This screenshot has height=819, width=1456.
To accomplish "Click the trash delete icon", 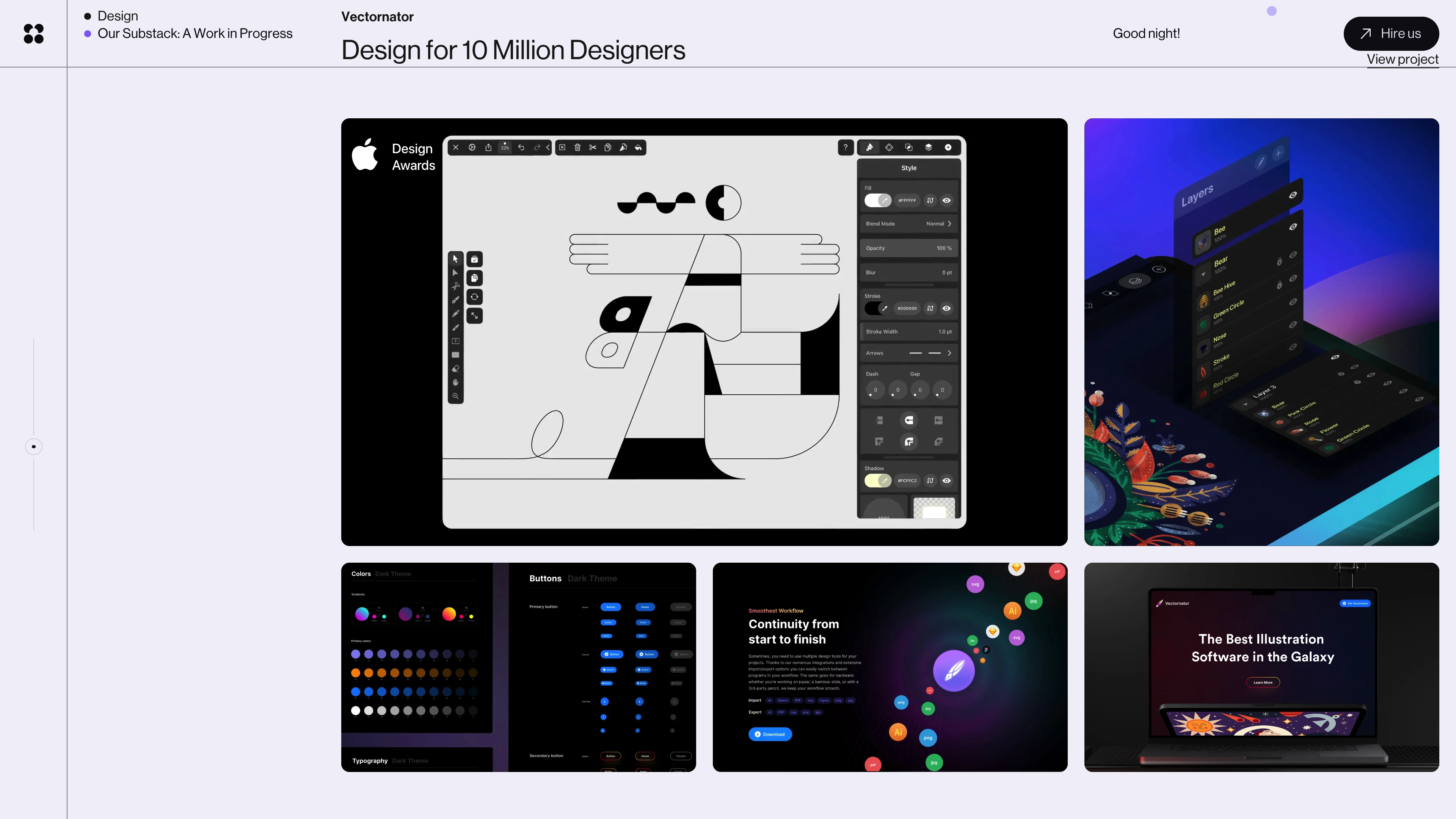I will (577, 147).
